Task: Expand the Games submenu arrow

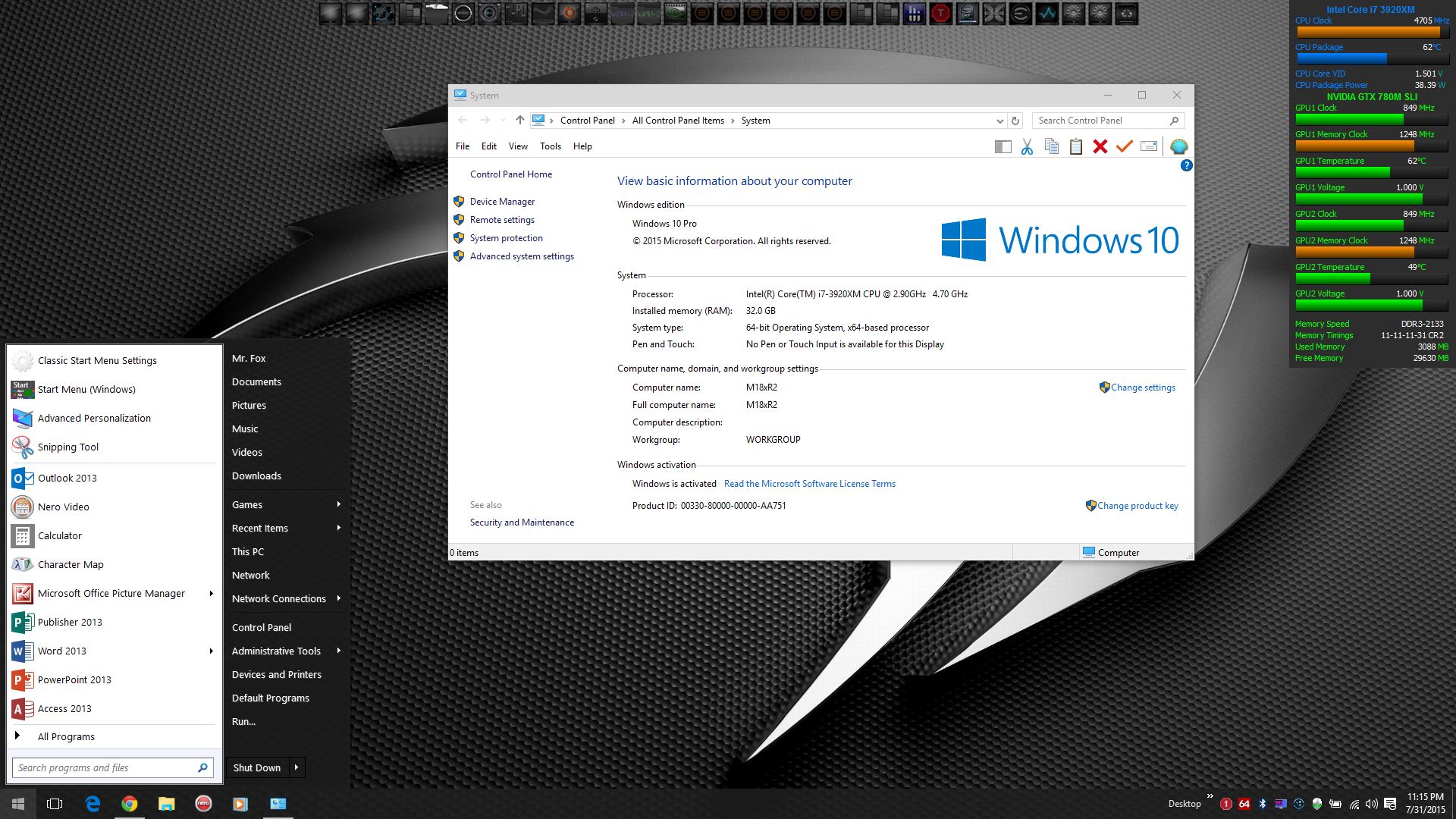Action: tap(338, 504)
